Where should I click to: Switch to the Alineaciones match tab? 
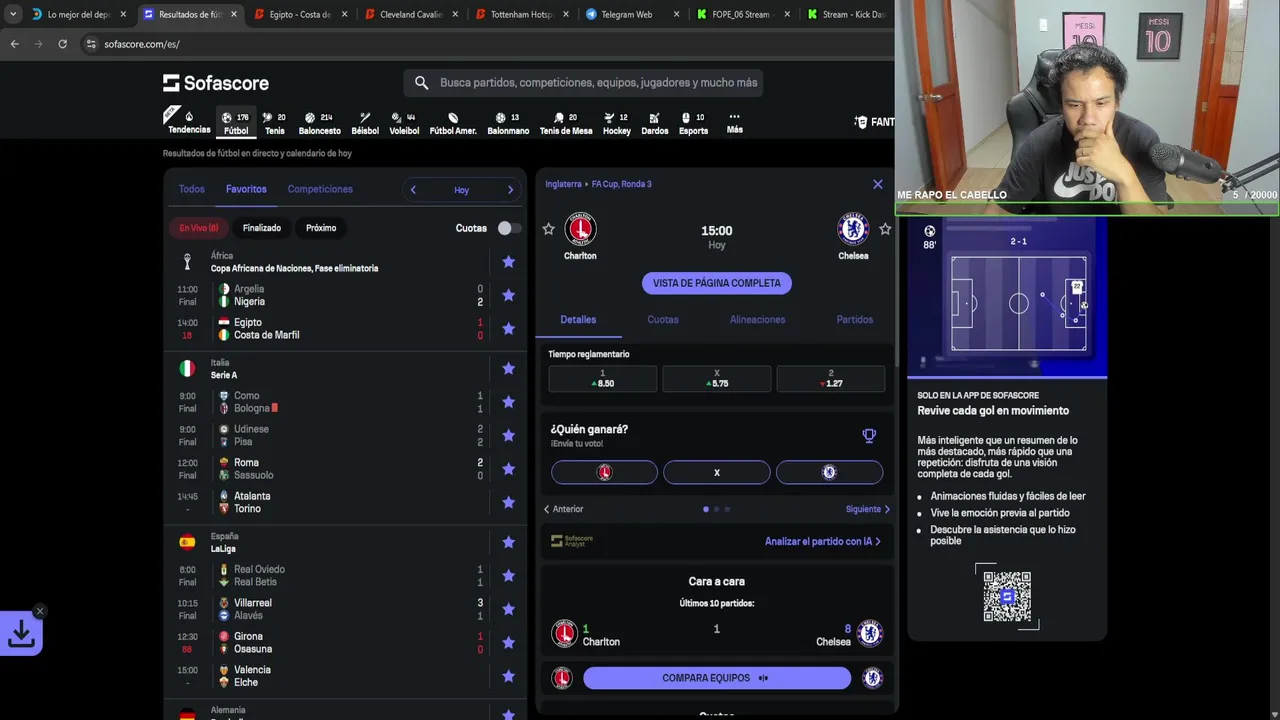(x=757, y=320)
